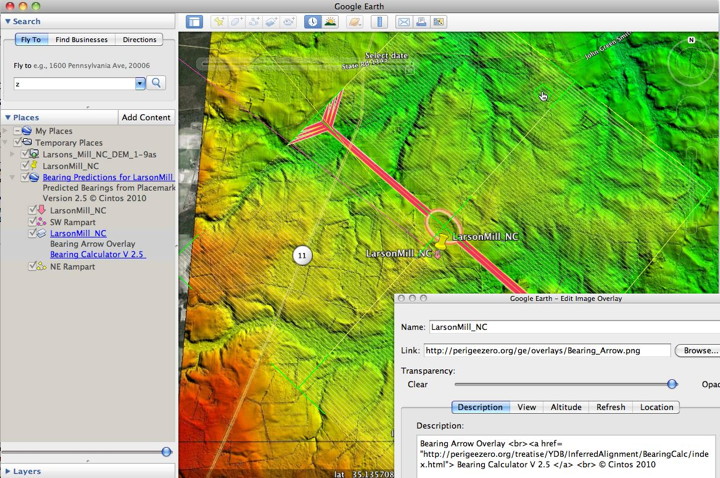Toggle the sidebar visibility toolbar icon
720x478 pixels.
pos(194,21)
